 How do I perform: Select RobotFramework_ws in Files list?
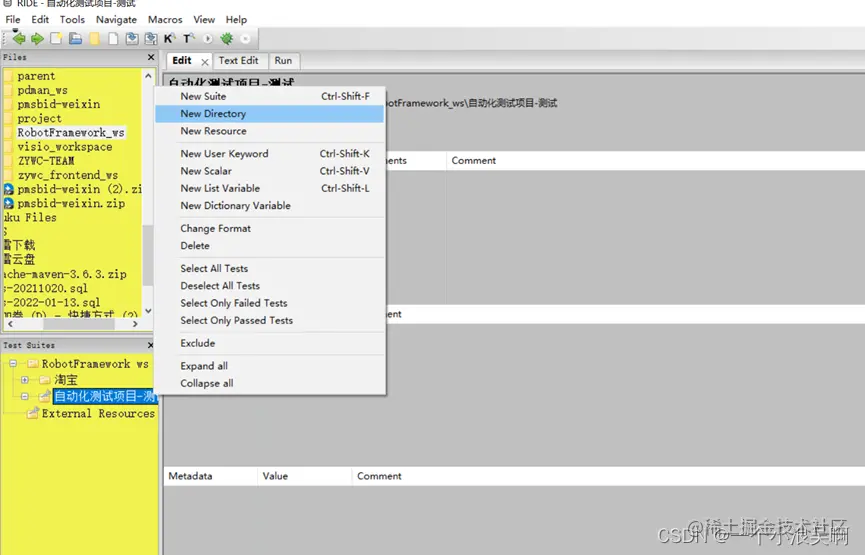(71, 132)
